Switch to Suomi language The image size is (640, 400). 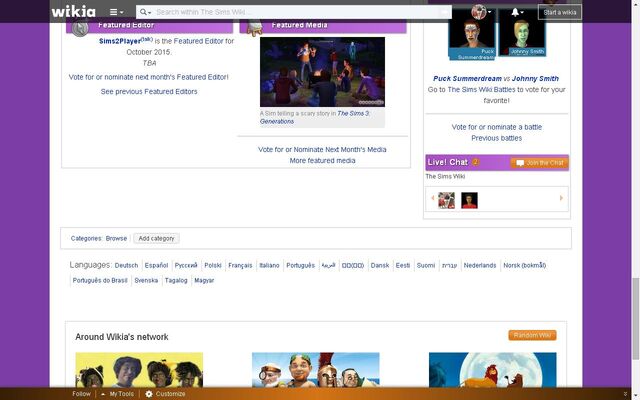tap(426, 265)
